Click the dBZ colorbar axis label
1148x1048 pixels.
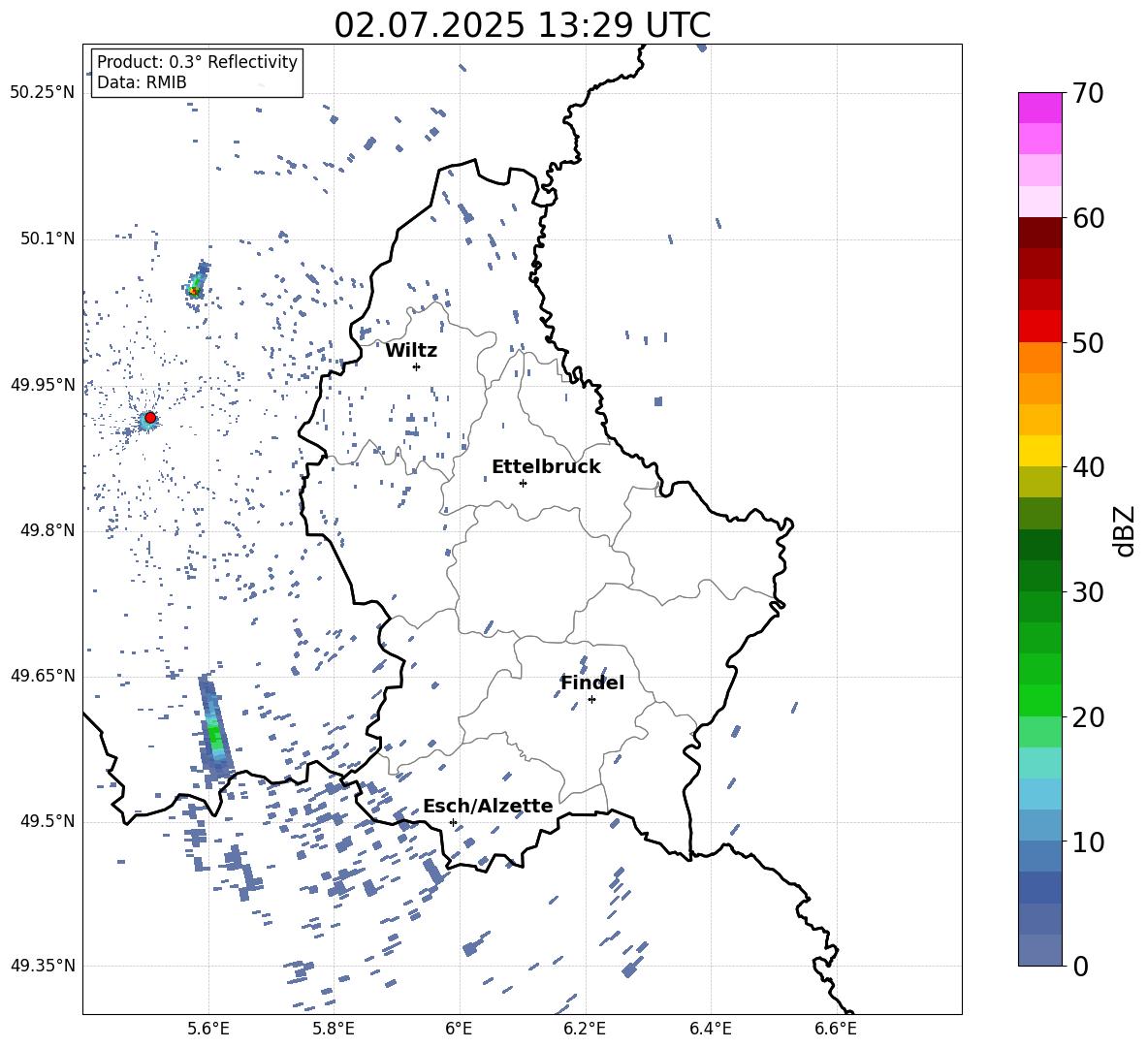(x=1126, y=530)
